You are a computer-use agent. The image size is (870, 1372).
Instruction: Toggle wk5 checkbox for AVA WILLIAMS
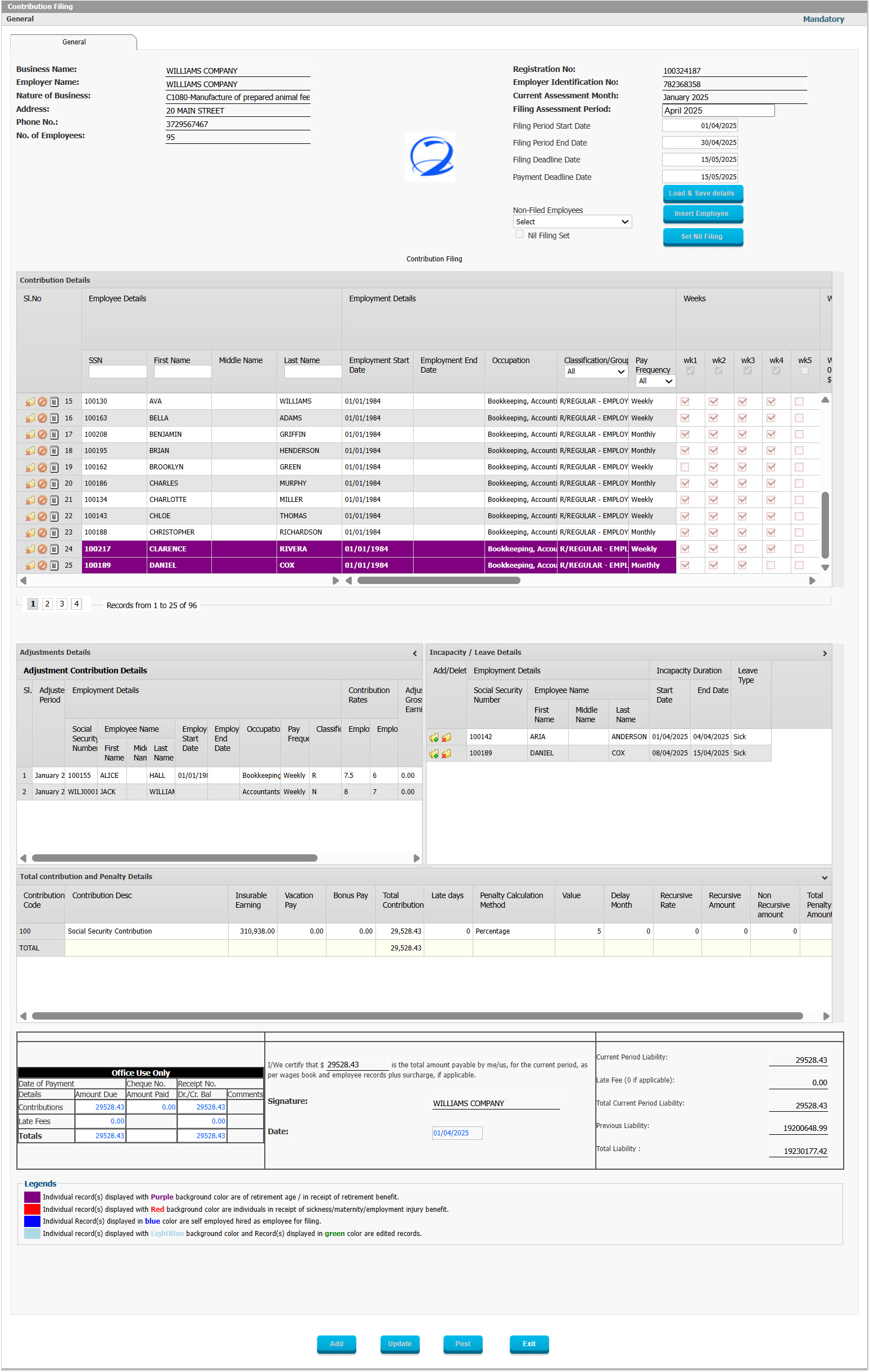[x=799, y=402]
